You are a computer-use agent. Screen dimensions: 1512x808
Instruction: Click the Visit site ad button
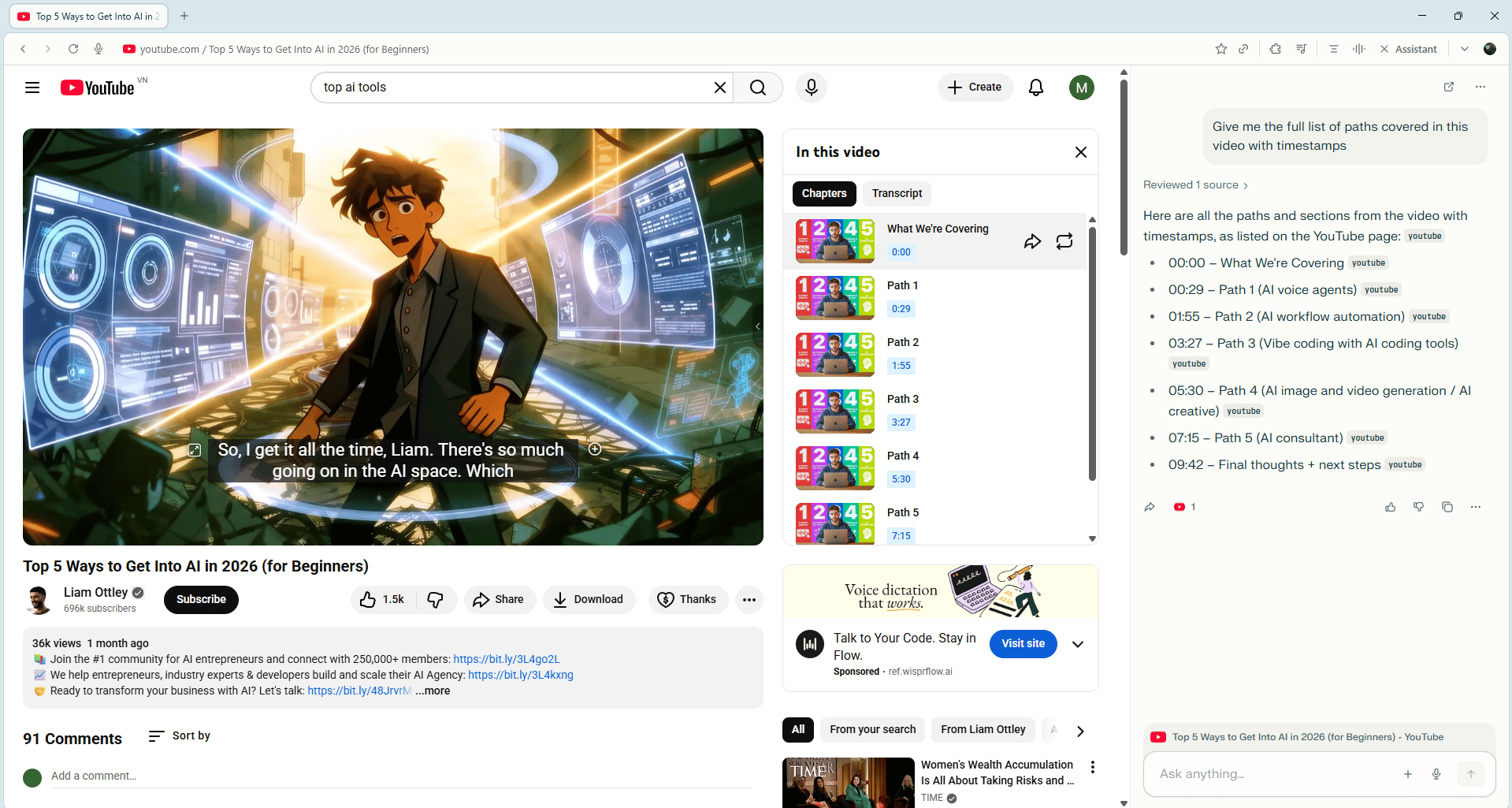pos(1023,644)
